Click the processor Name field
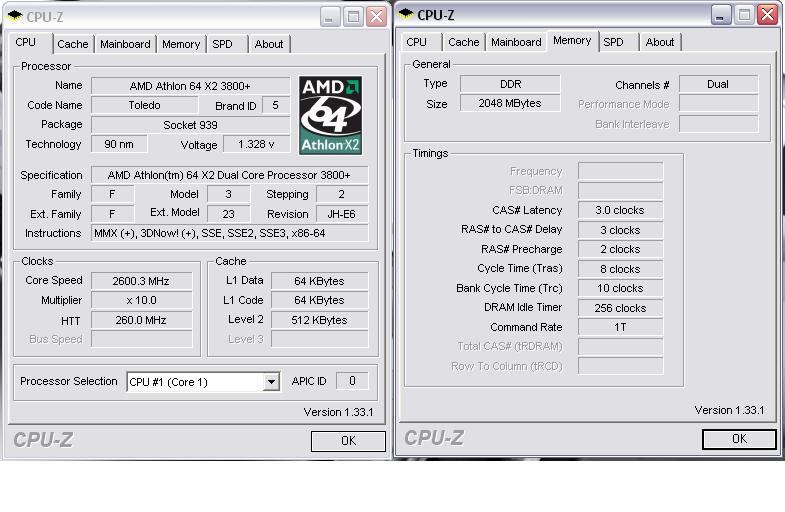This screenshot has height=512, width=785. pos(190,86)
